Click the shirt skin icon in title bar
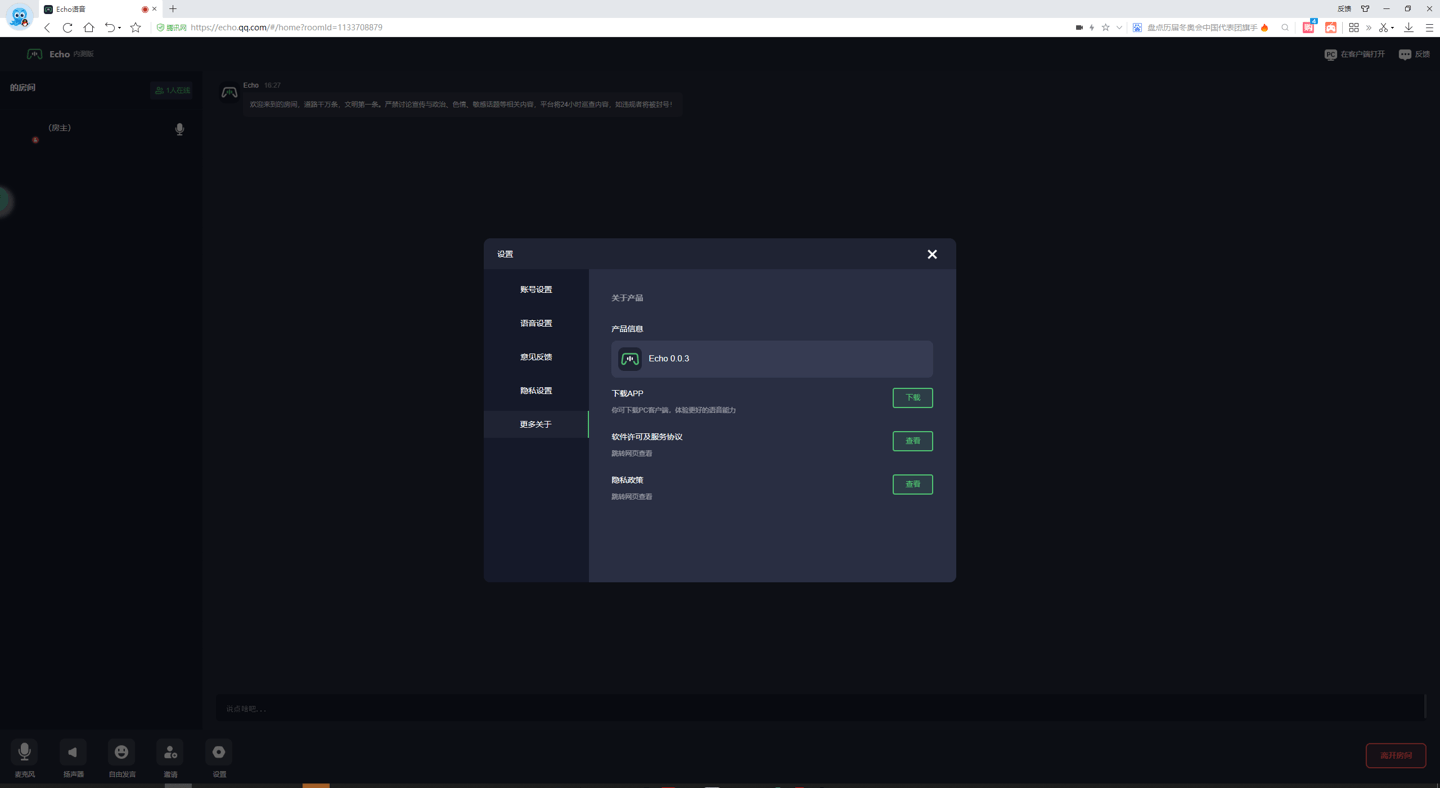 point(1365,9)
